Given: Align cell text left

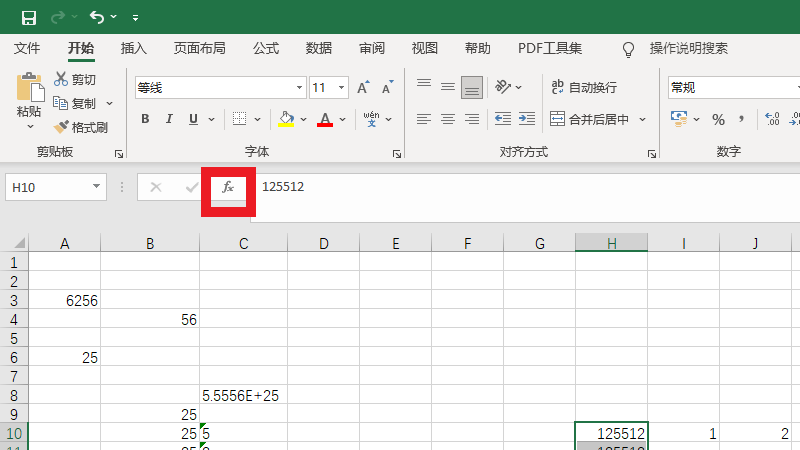Looking at the screenshot, I should pos(423,119).
